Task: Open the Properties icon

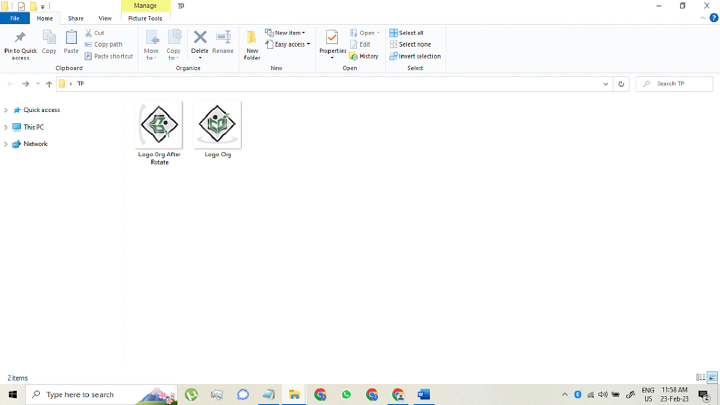Action: [332, 38]
